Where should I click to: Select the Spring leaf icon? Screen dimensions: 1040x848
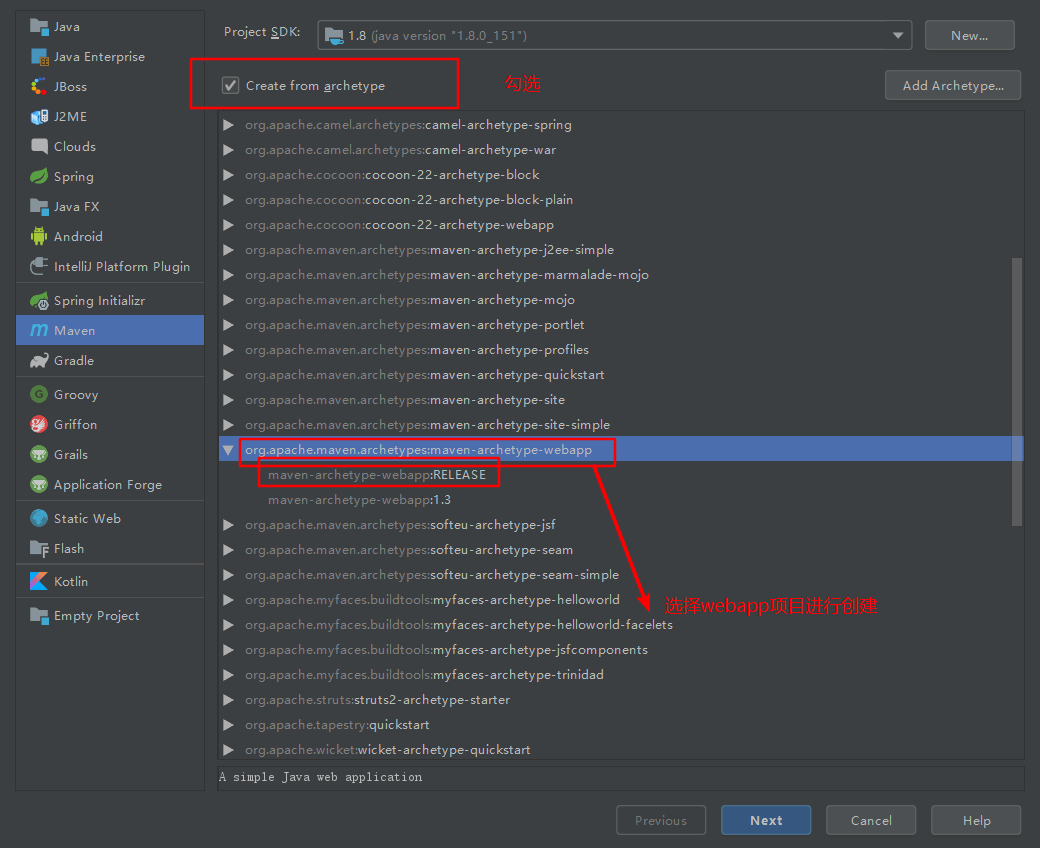click(x=39, y=176)
